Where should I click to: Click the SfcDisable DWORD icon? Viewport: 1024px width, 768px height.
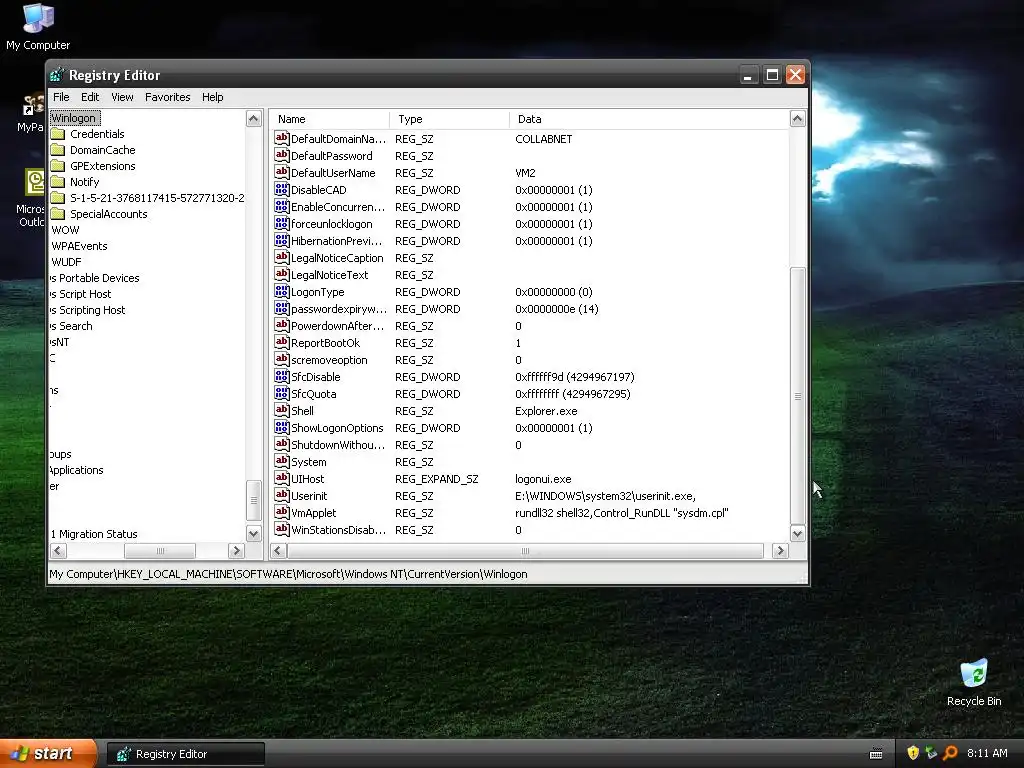click(281, 376)
